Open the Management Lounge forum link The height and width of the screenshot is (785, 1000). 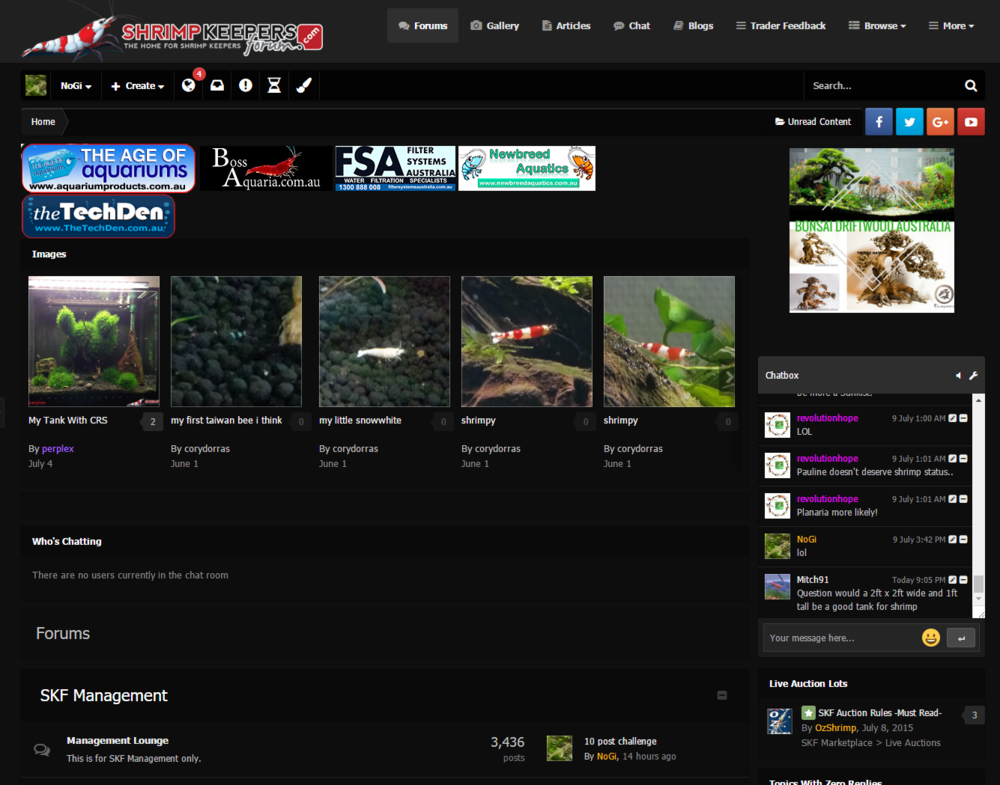(x=117, y=741)
